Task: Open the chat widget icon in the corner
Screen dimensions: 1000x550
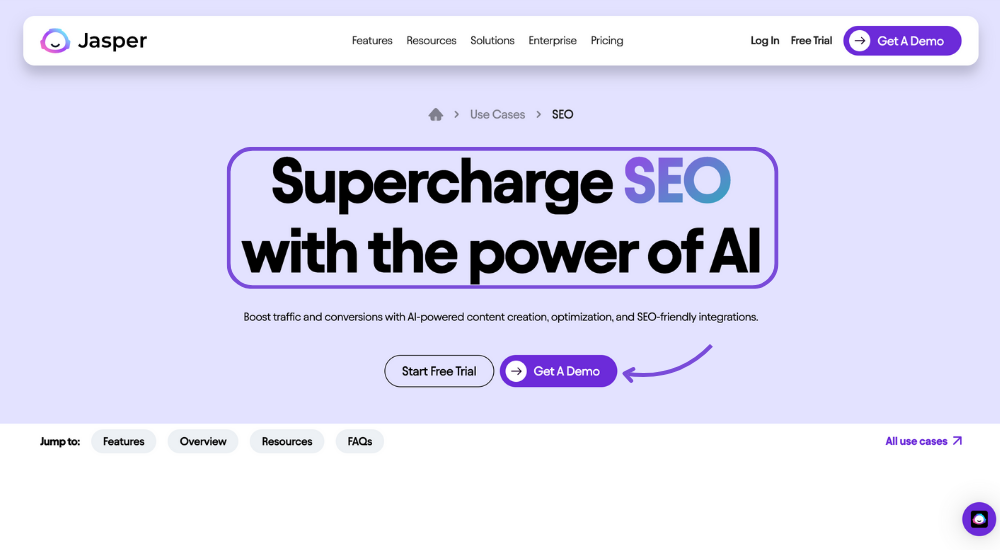Action: (979, 519)
